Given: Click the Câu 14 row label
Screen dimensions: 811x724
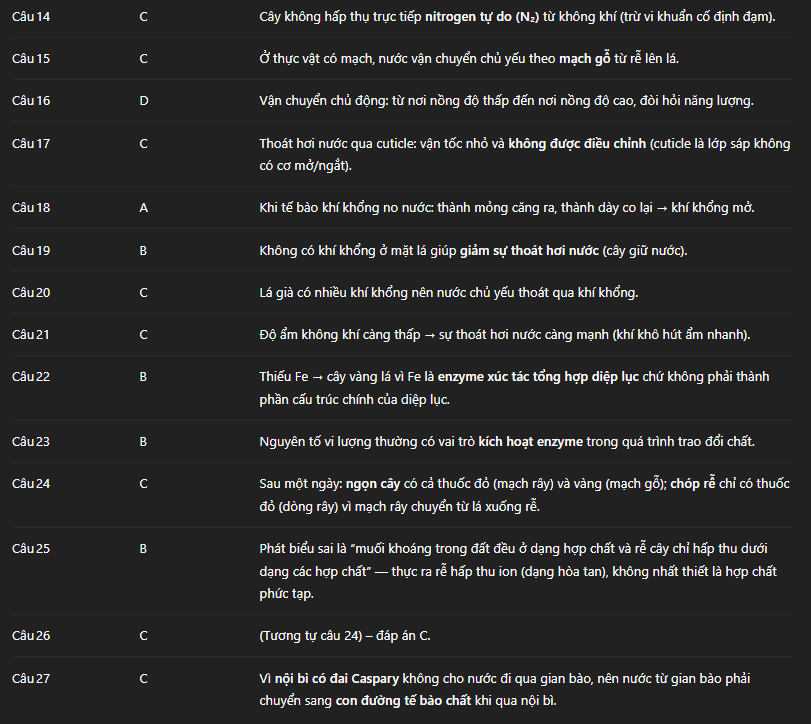Looking at the screenshot, I should (x=31, y=17).
